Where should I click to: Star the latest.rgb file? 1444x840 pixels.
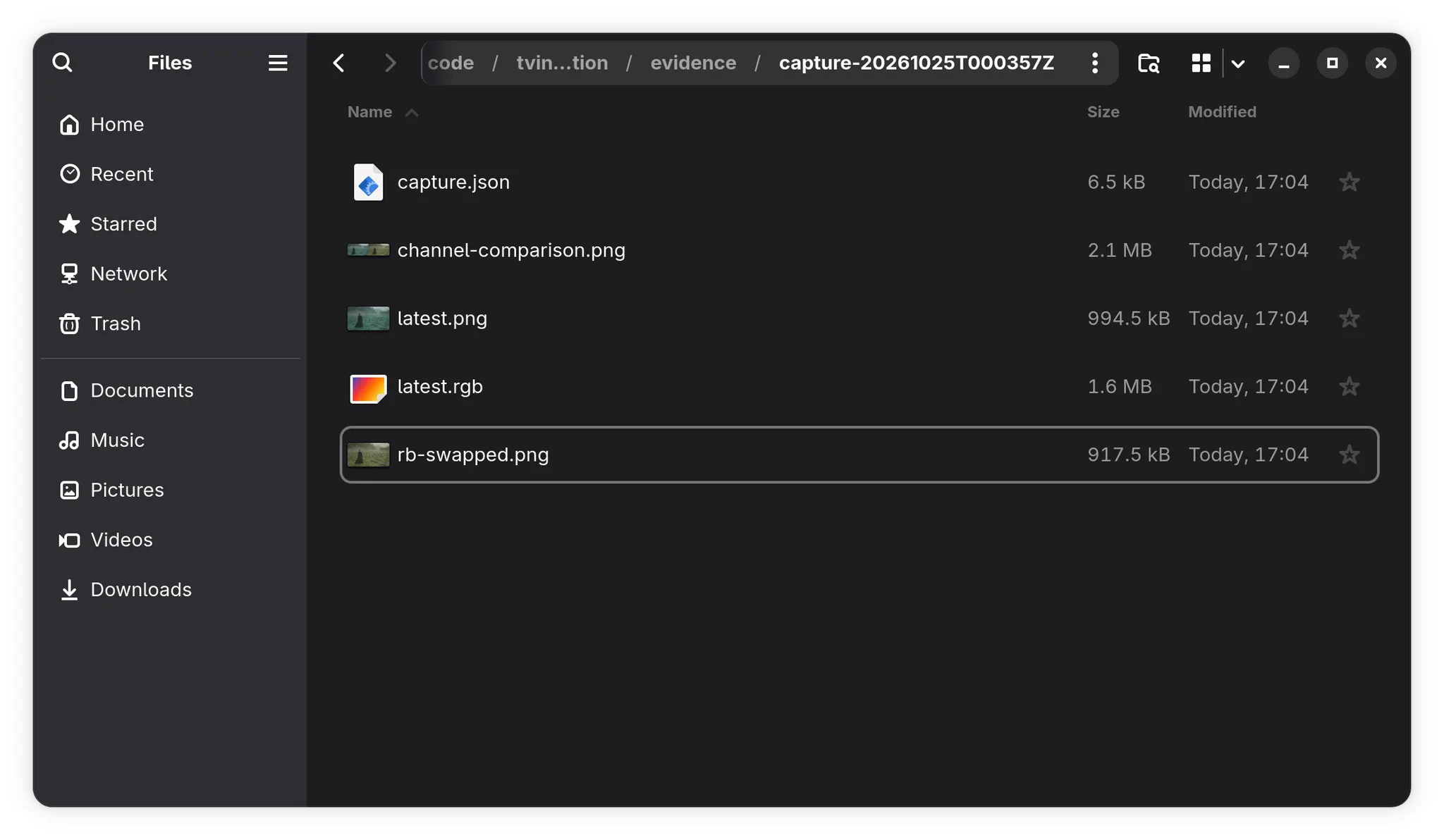click(1350, 386)
